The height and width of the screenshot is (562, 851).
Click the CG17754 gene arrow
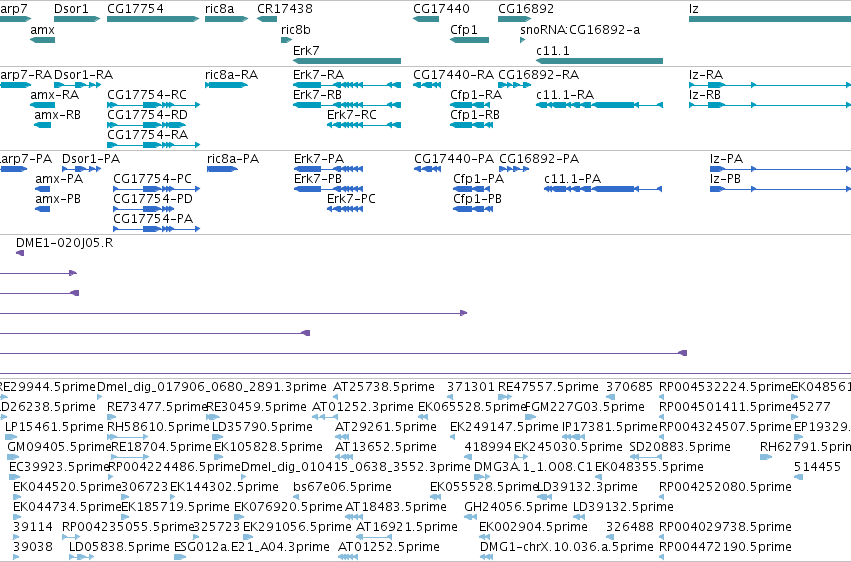tap(153, 19)
